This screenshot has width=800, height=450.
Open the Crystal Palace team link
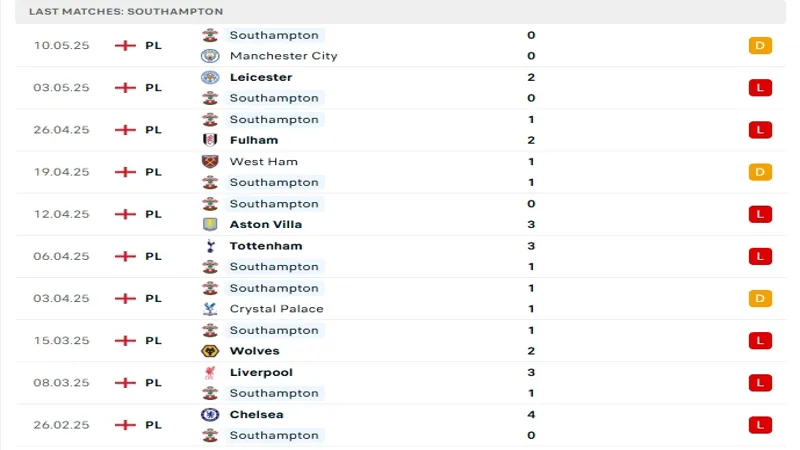[x=276, y=309]
